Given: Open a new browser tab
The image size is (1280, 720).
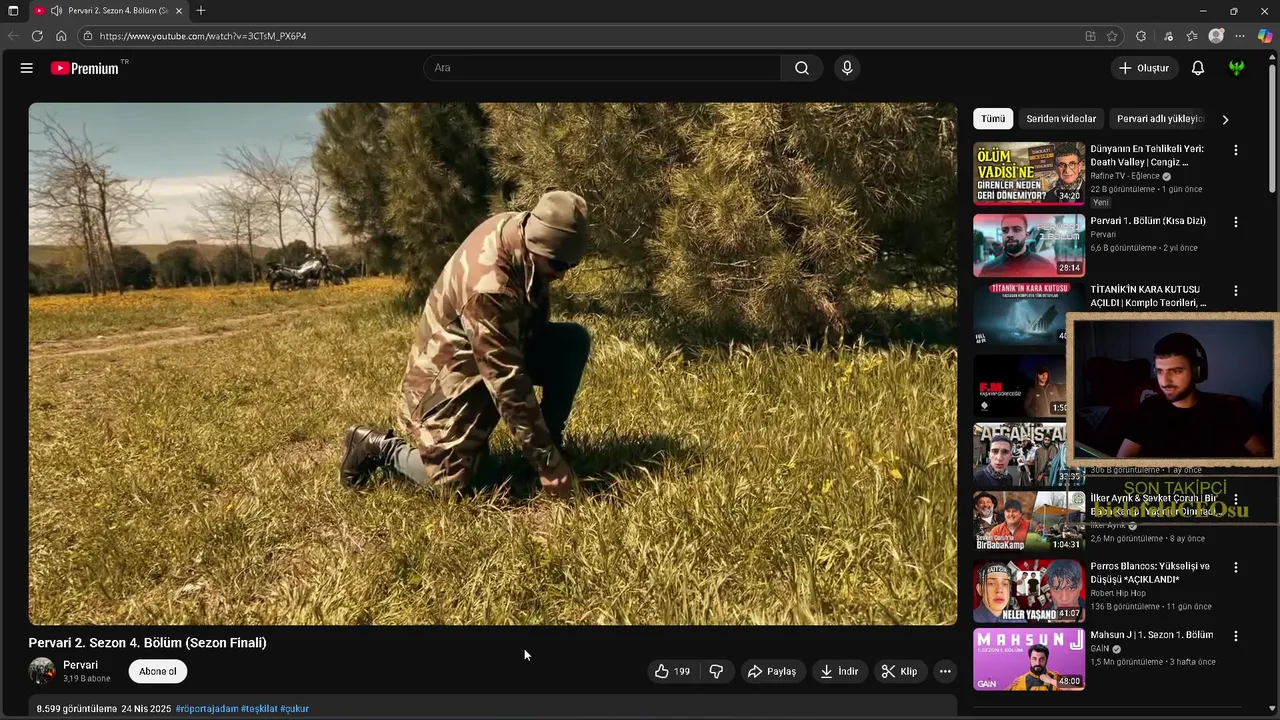Looking at the screenshot, I should [x=201, y=11].
